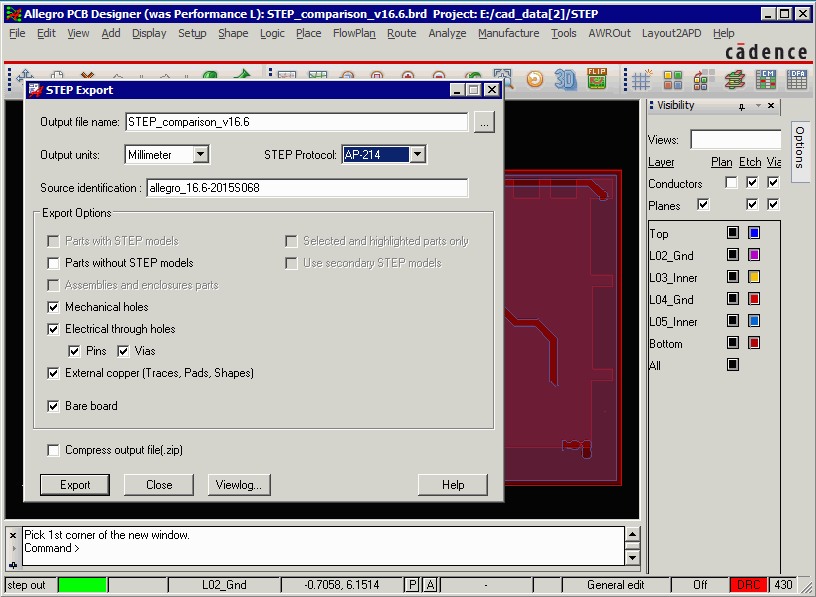Image resolution: width=816 pixels, height=597 pixels.
Task: Open the Setup menu
Action: coord(192,33)
